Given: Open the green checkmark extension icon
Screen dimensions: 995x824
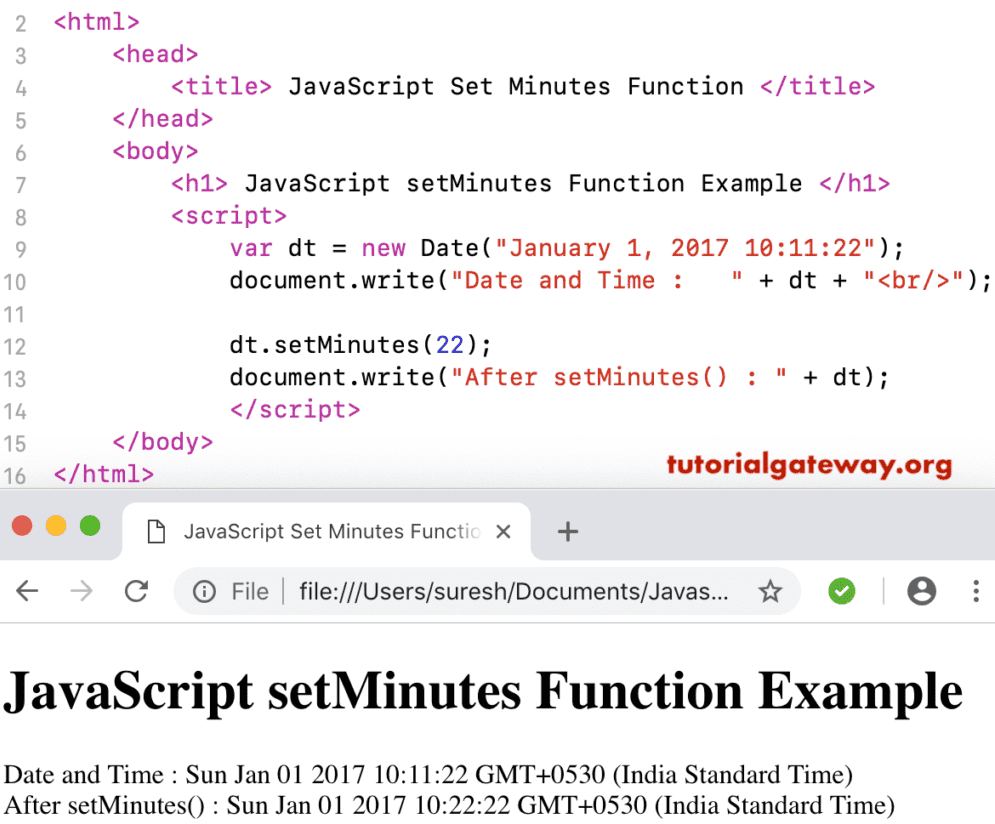Looking at the screenshot, I should (x=841, y=591).
